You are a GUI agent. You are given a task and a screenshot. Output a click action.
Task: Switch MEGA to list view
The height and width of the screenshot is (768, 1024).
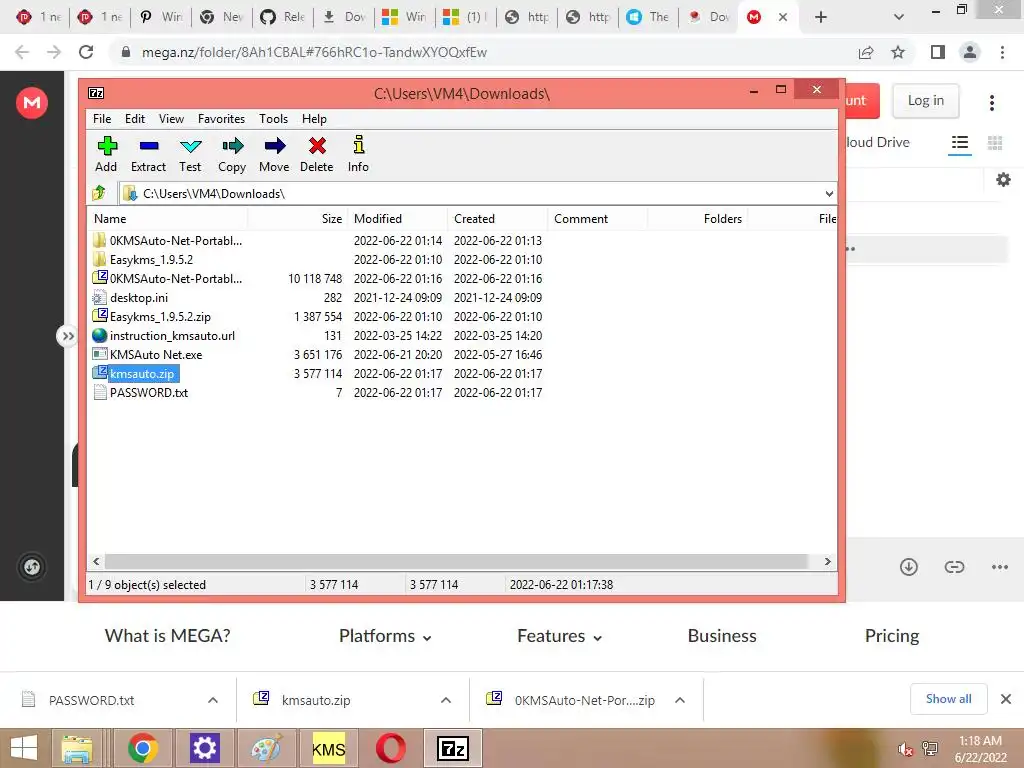pyautogui.click(x=959, y=142)
